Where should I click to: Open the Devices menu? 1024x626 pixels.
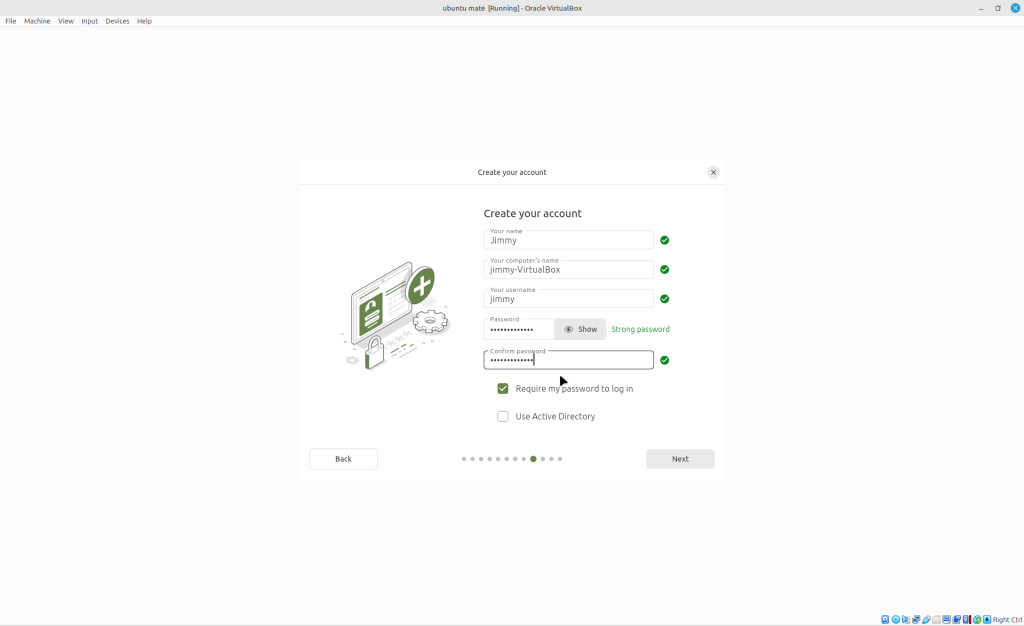117,21
